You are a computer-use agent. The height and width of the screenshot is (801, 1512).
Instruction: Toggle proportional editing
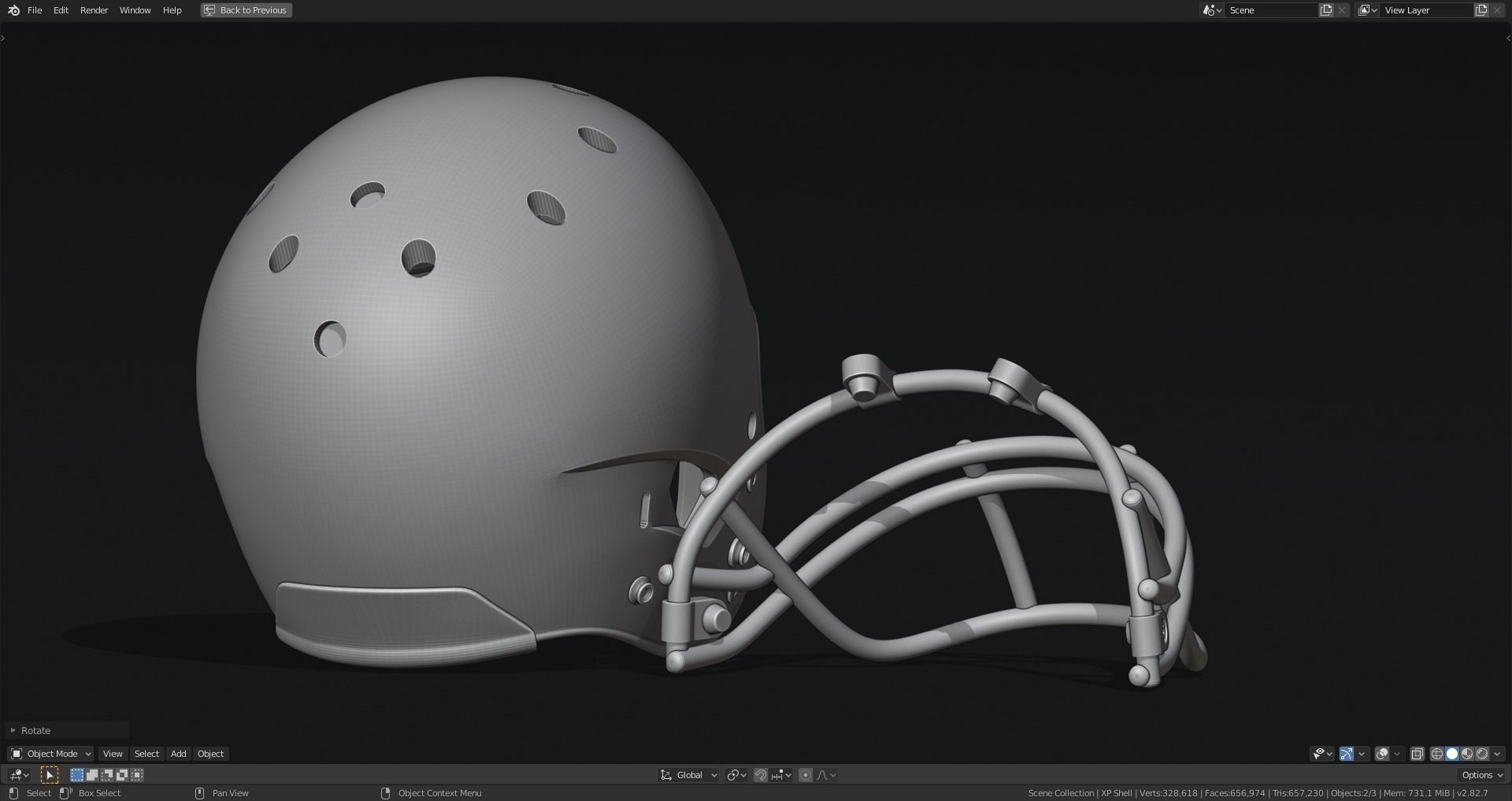click(806, 775)
